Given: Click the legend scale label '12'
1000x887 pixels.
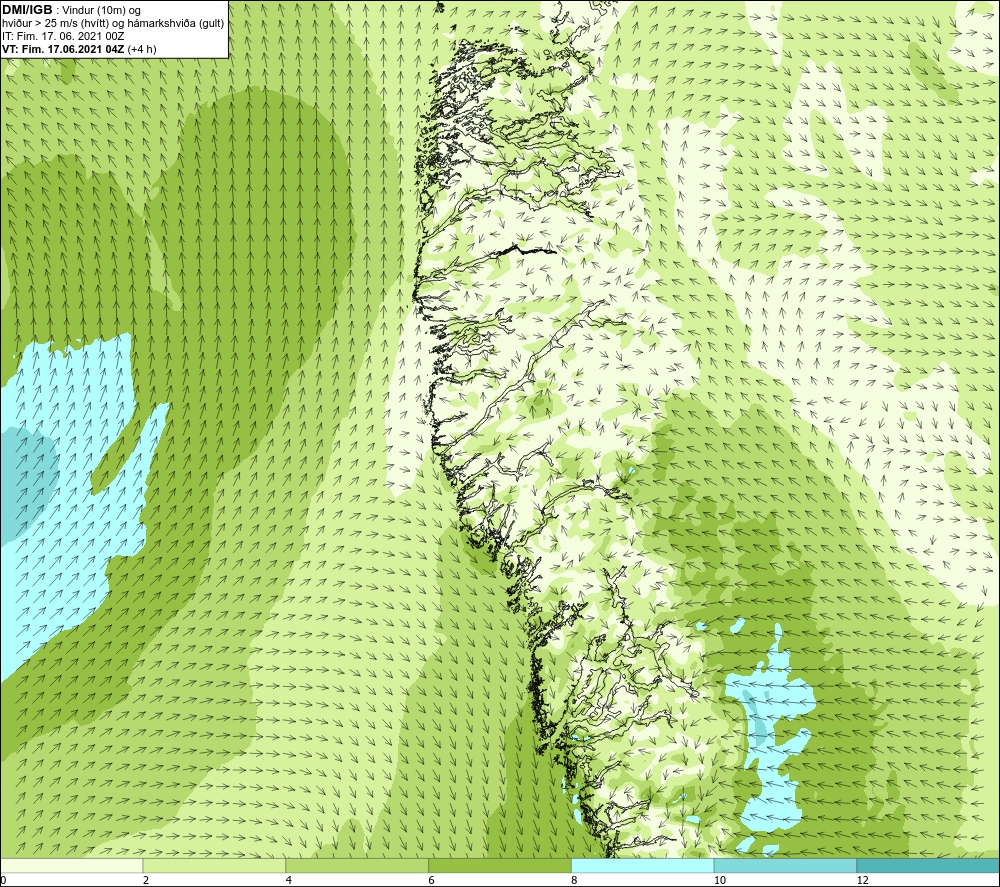Looking at the screenshot, I should pyautogui.click(x=863, y=881).
